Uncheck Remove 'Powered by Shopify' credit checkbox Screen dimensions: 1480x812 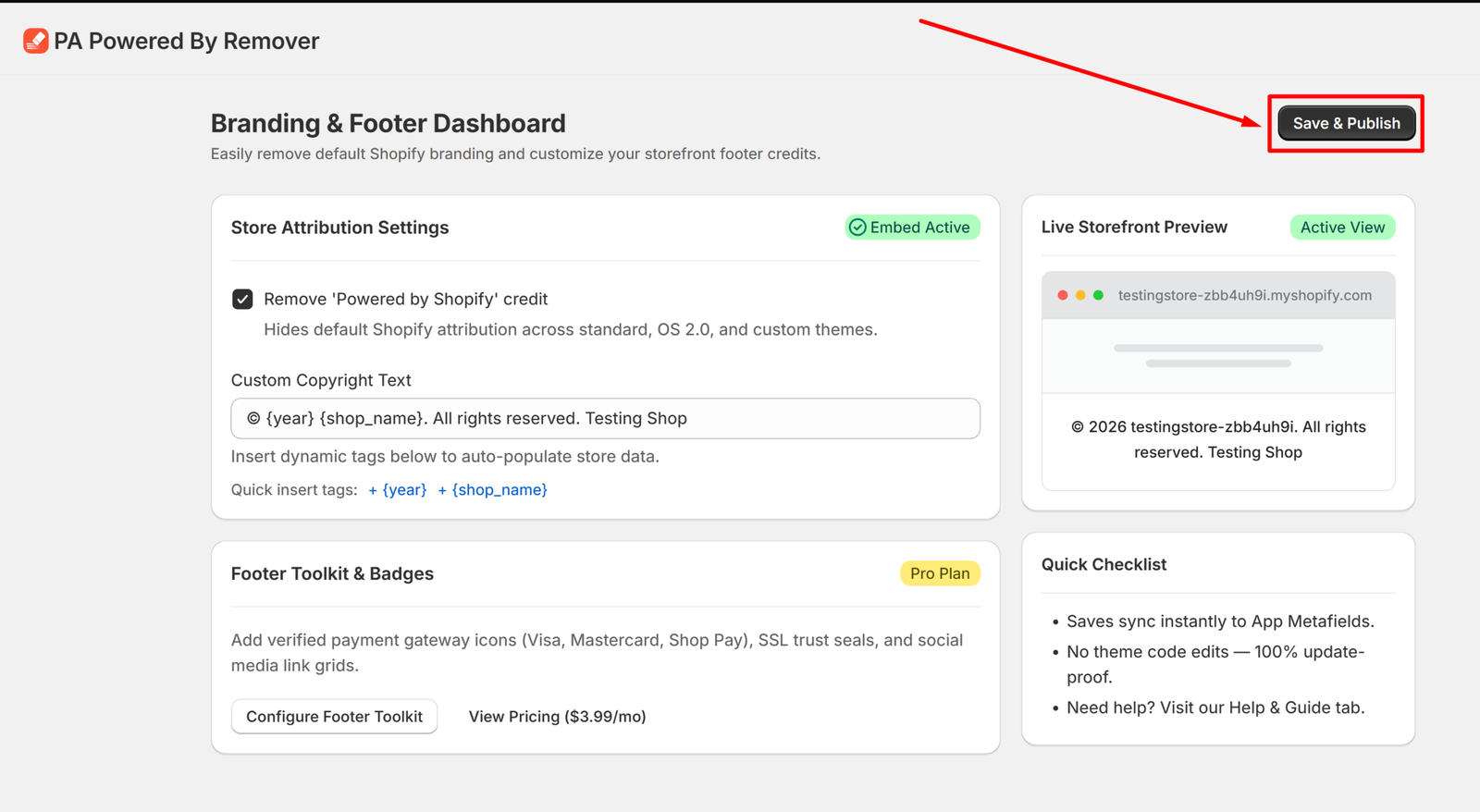tap(242, 299)
